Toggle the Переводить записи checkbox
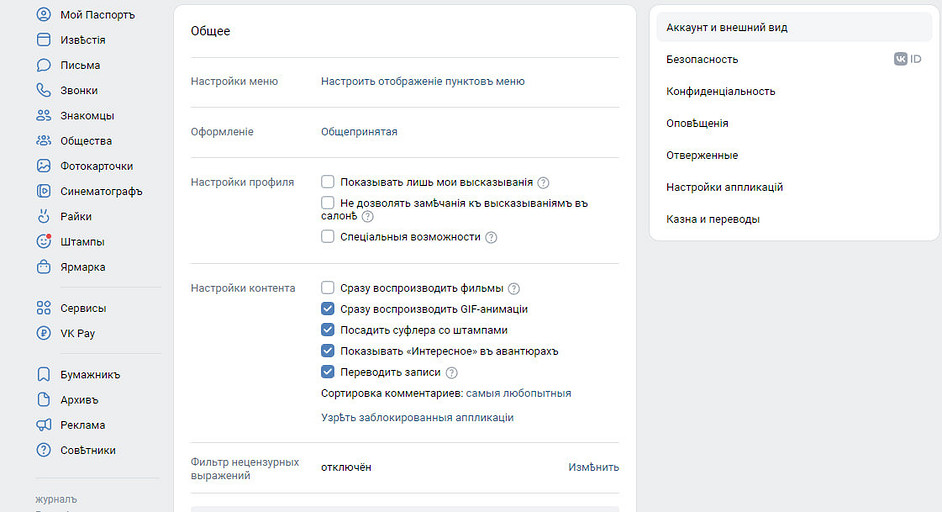 pos(327,372)
